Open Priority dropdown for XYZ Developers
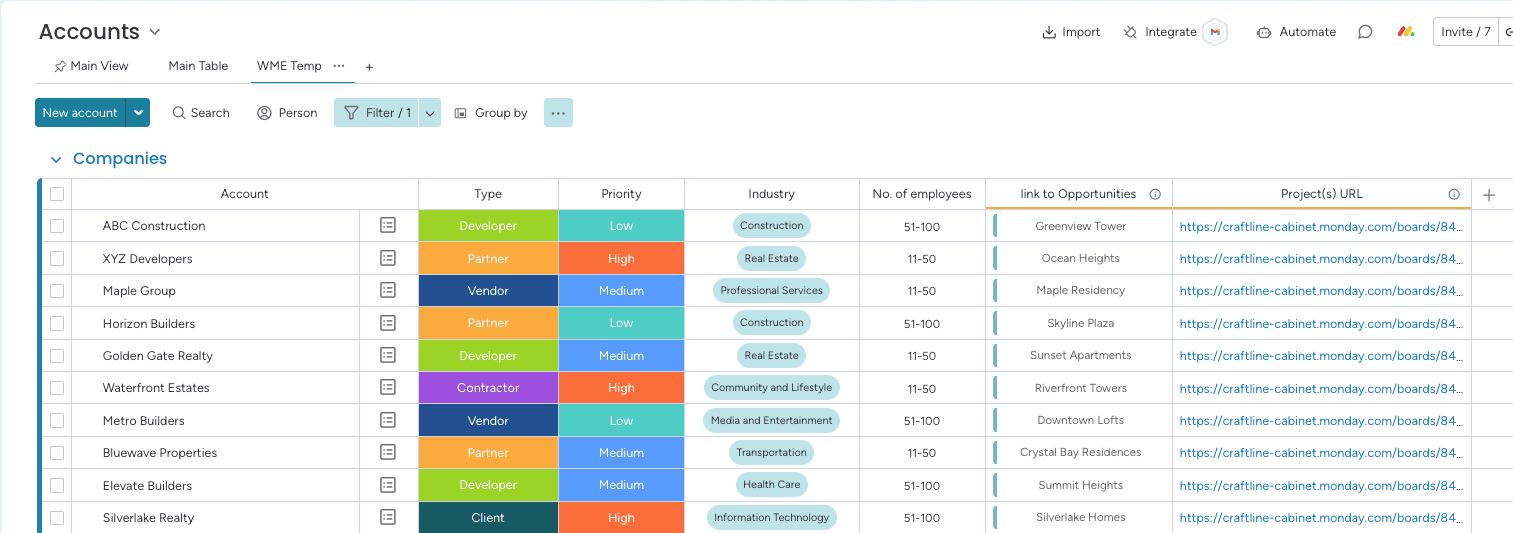This screenshot has width=1513, height=533. click(621, 258)
